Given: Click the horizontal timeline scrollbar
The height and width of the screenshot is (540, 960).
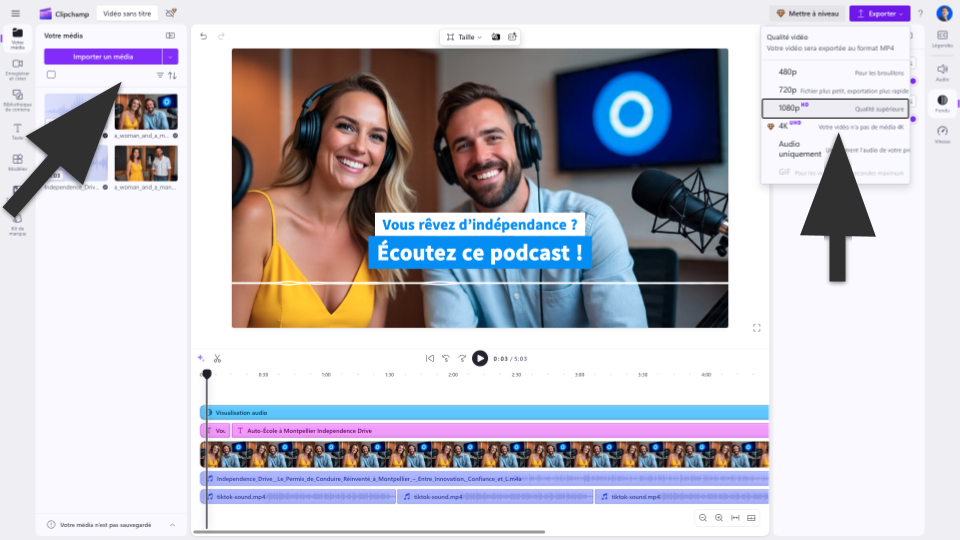Looking at the screenshot, I should [x=369, y=532].
